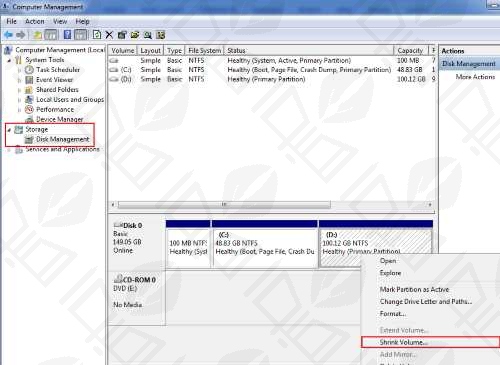The width and height of the screenshot is (500, 365).
Task: Click the magnifier Explore toolbar icon
Action: (x=148, y=35)
